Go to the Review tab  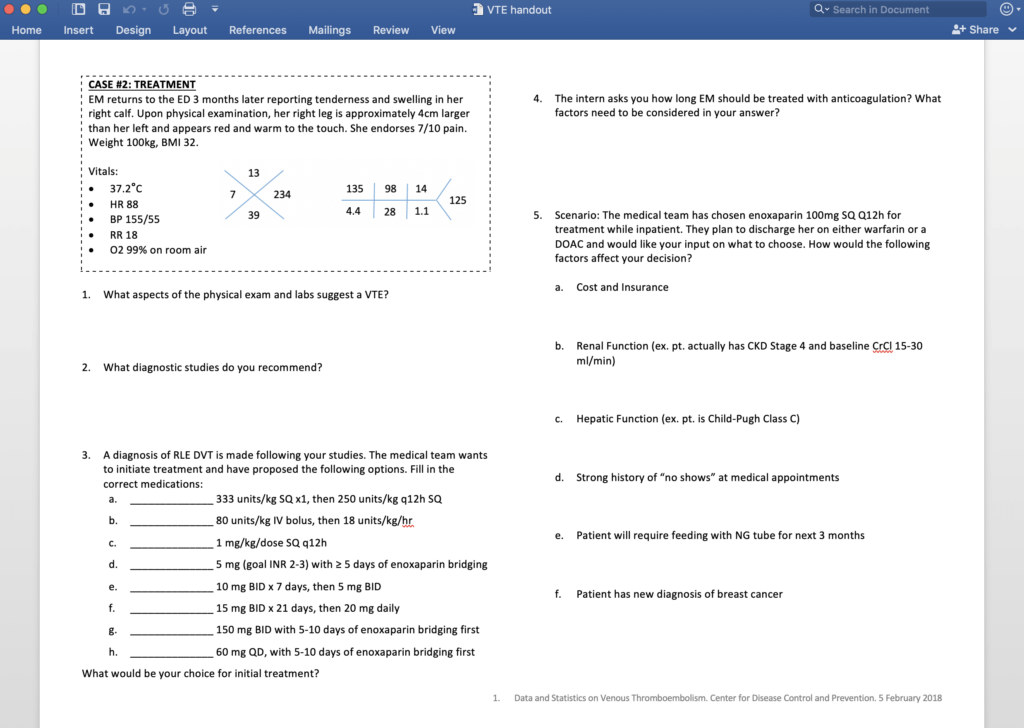point(391,30)
